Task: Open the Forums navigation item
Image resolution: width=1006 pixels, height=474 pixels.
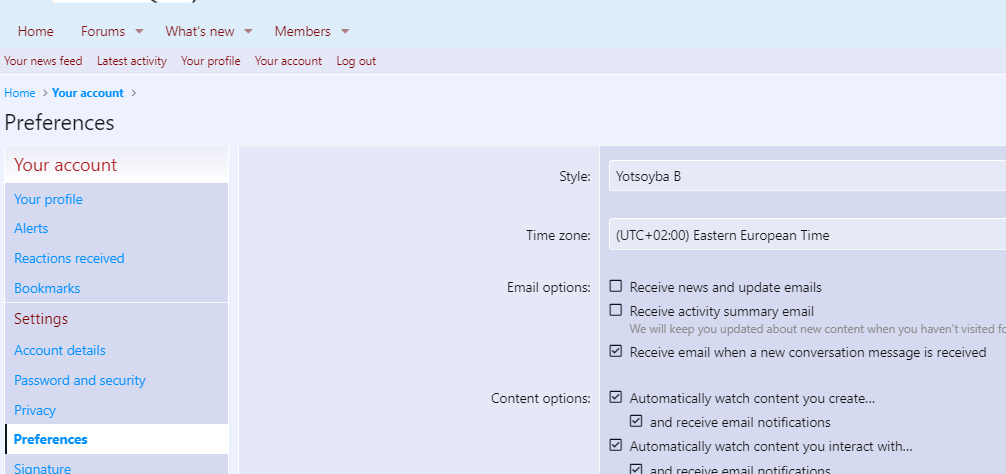Action: click(103, 31)
